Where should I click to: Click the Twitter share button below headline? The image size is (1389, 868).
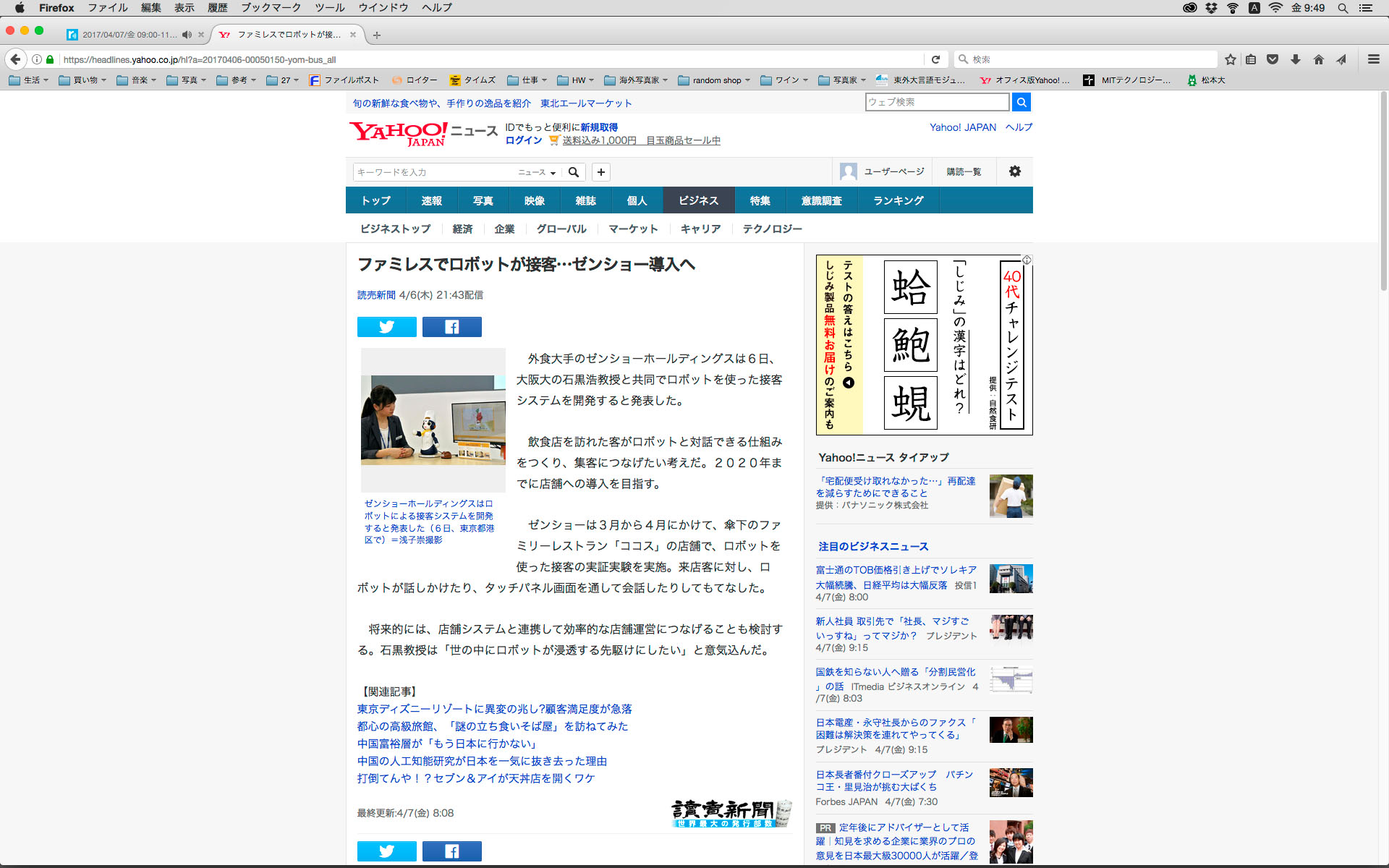(x=386, y=327)
